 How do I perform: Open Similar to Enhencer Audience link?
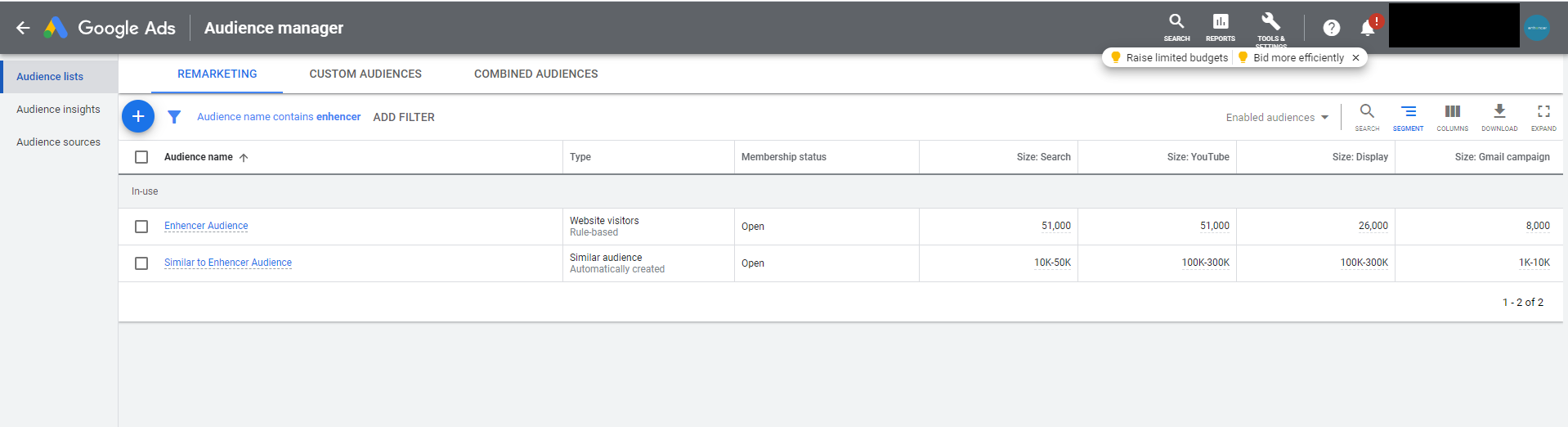tap(228, 263)
